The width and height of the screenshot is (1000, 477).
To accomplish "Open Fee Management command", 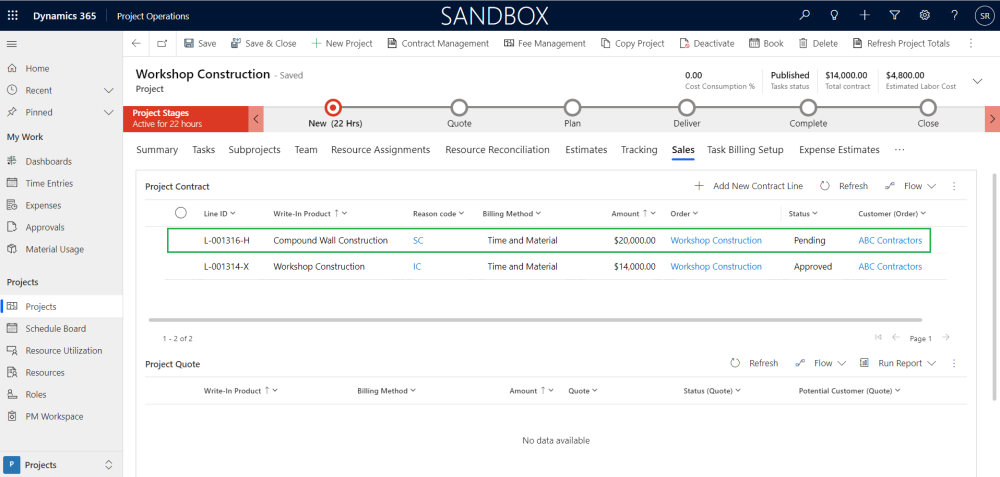I will tap(545, 43).
